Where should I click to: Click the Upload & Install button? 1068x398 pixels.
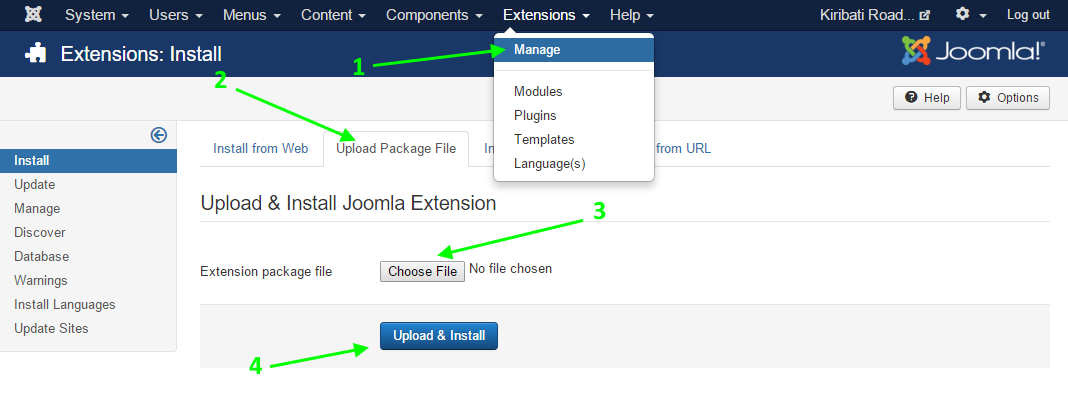439,336
